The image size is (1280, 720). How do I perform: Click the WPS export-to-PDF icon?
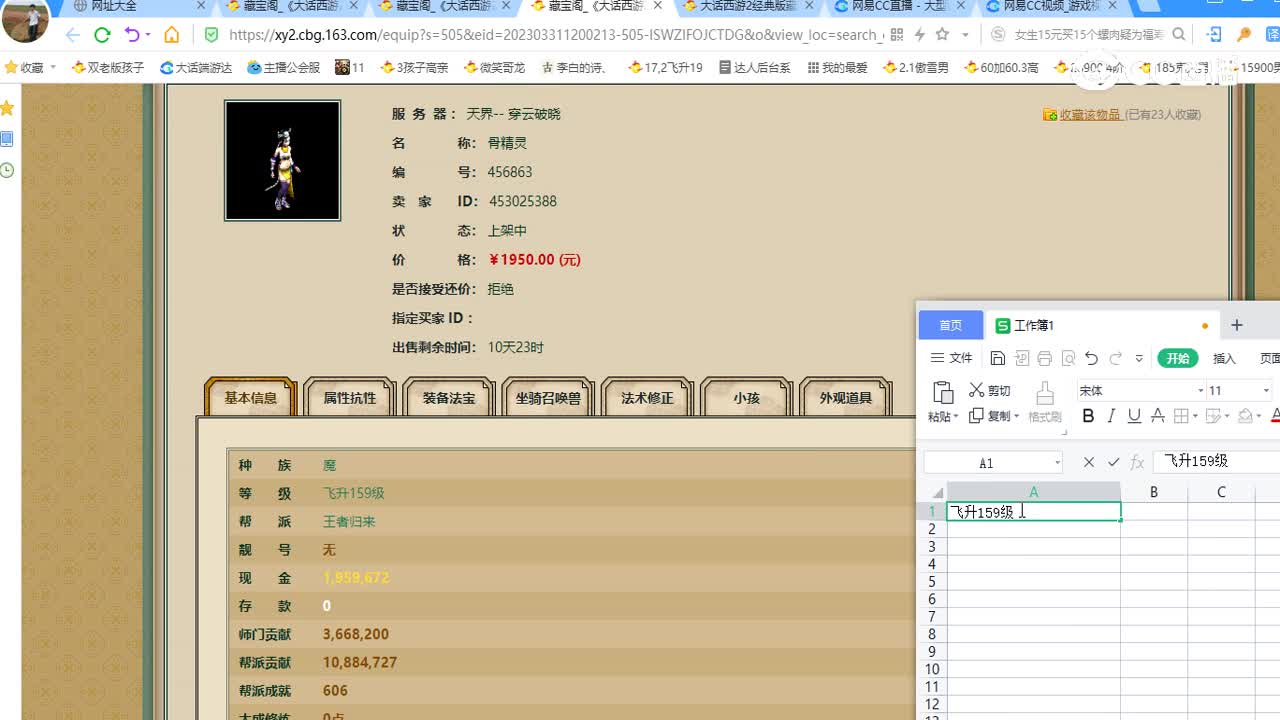click(x=1022, y=358)
